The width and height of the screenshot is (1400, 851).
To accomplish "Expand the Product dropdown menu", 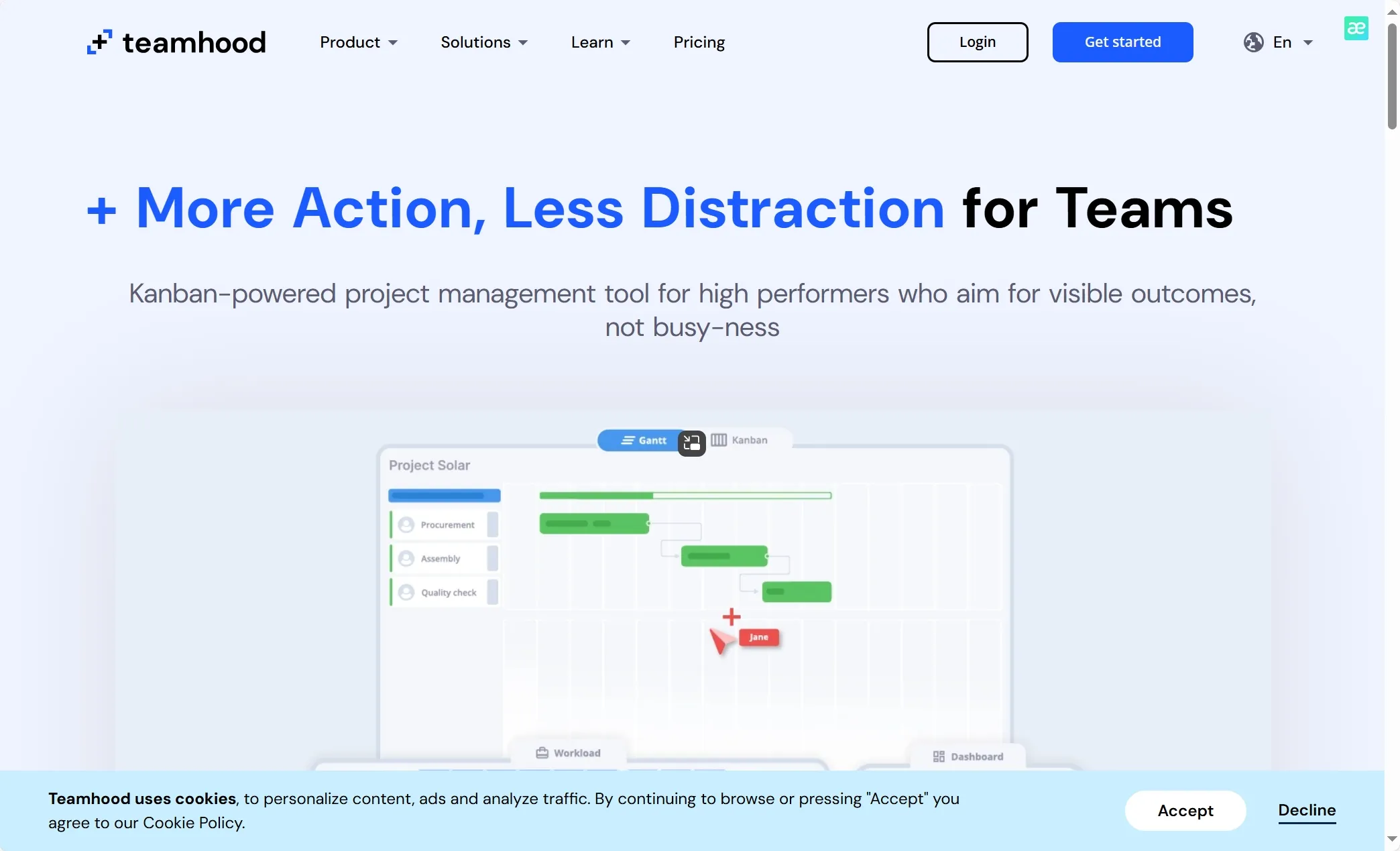I will point(357,42).
